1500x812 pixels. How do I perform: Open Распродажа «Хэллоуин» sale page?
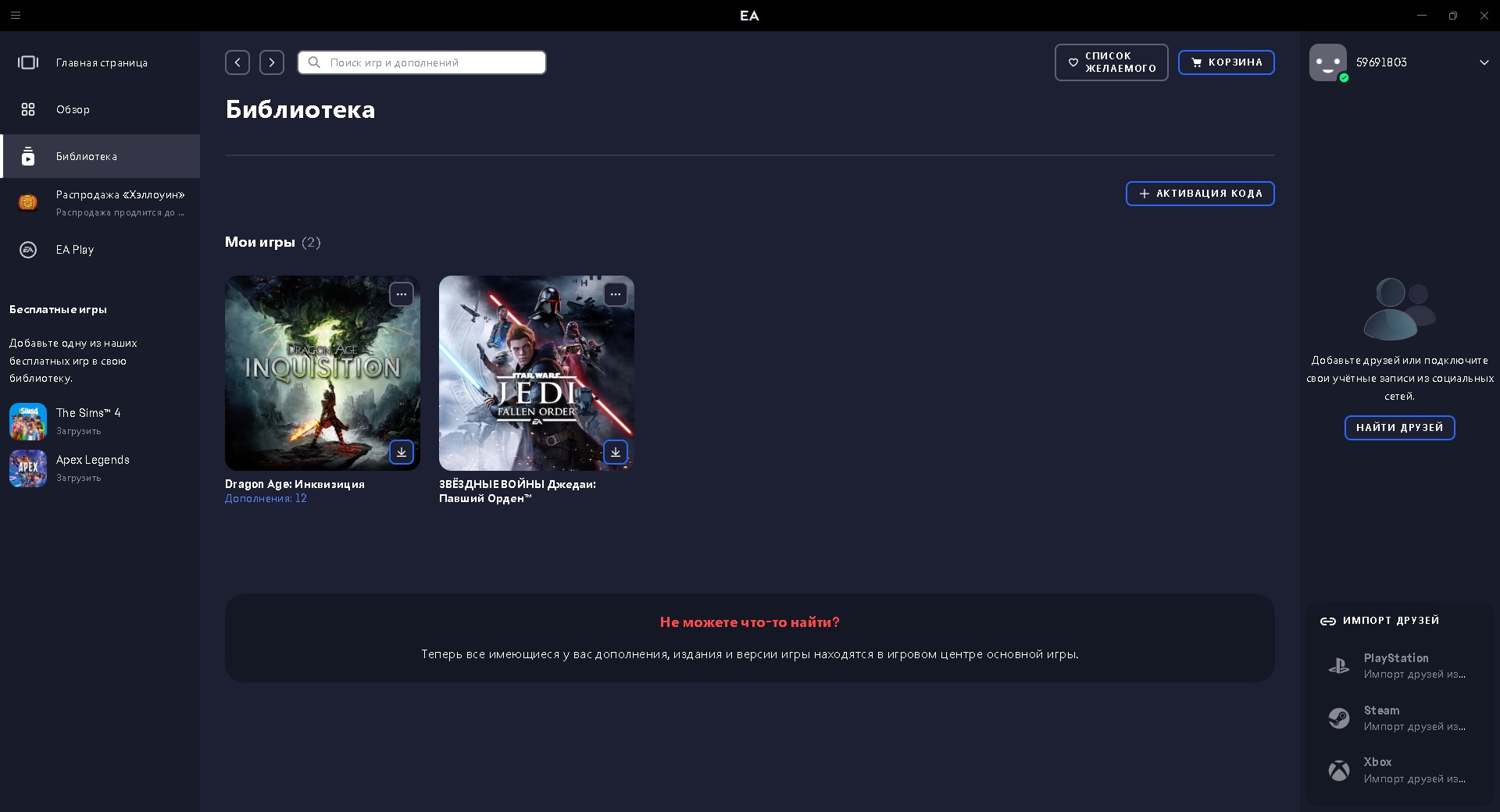(100, 203)
